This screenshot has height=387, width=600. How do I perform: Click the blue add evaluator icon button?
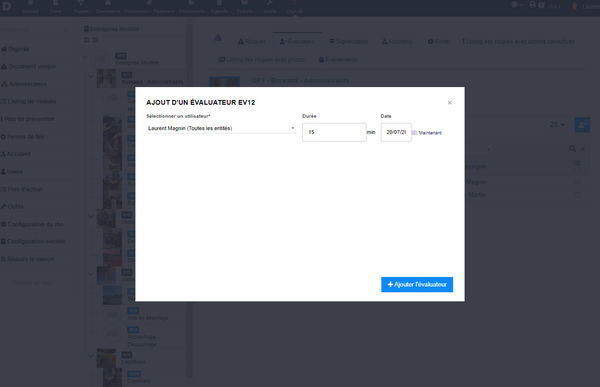click(582, 125)
